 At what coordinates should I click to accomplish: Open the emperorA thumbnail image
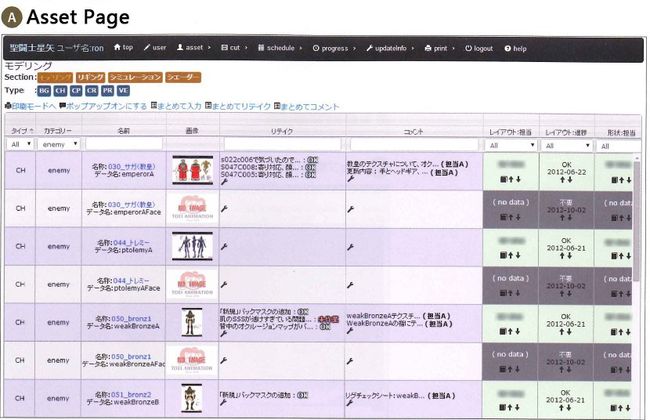click(x=192, y=170)
